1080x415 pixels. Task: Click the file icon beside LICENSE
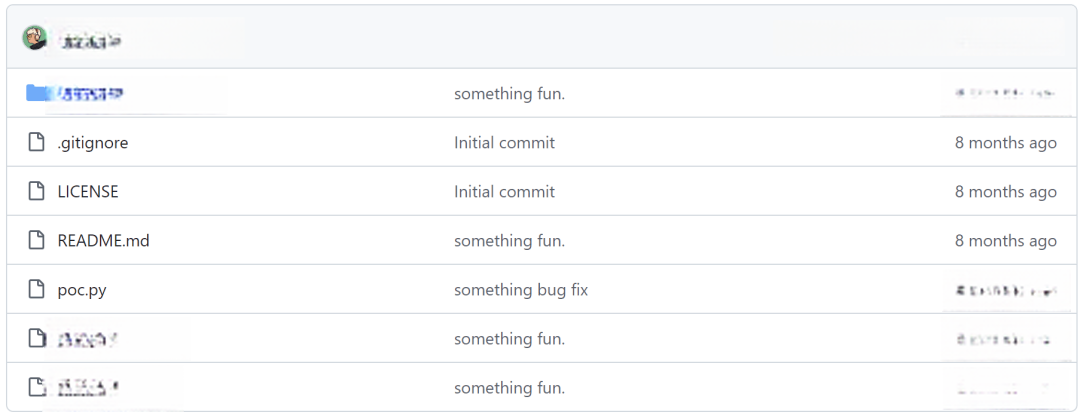(x=37, y=191)
